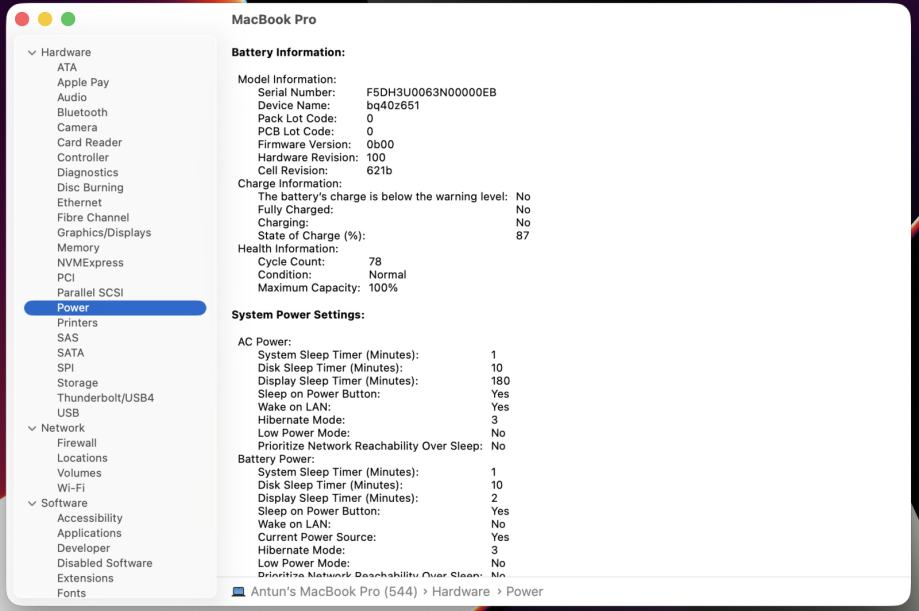Open the SAS hardware entry

[67, 338]
